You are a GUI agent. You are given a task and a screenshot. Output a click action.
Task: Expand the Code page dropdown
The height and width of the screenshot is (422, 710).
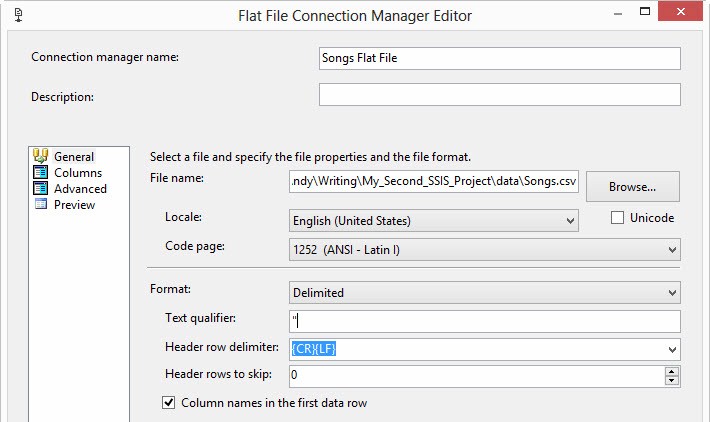[672, 249]
